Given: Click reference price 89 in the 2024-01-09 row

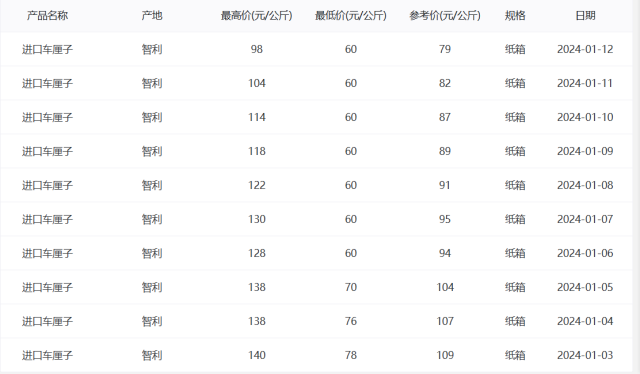Looking at the screenshot, I should [x=445, y=151].
